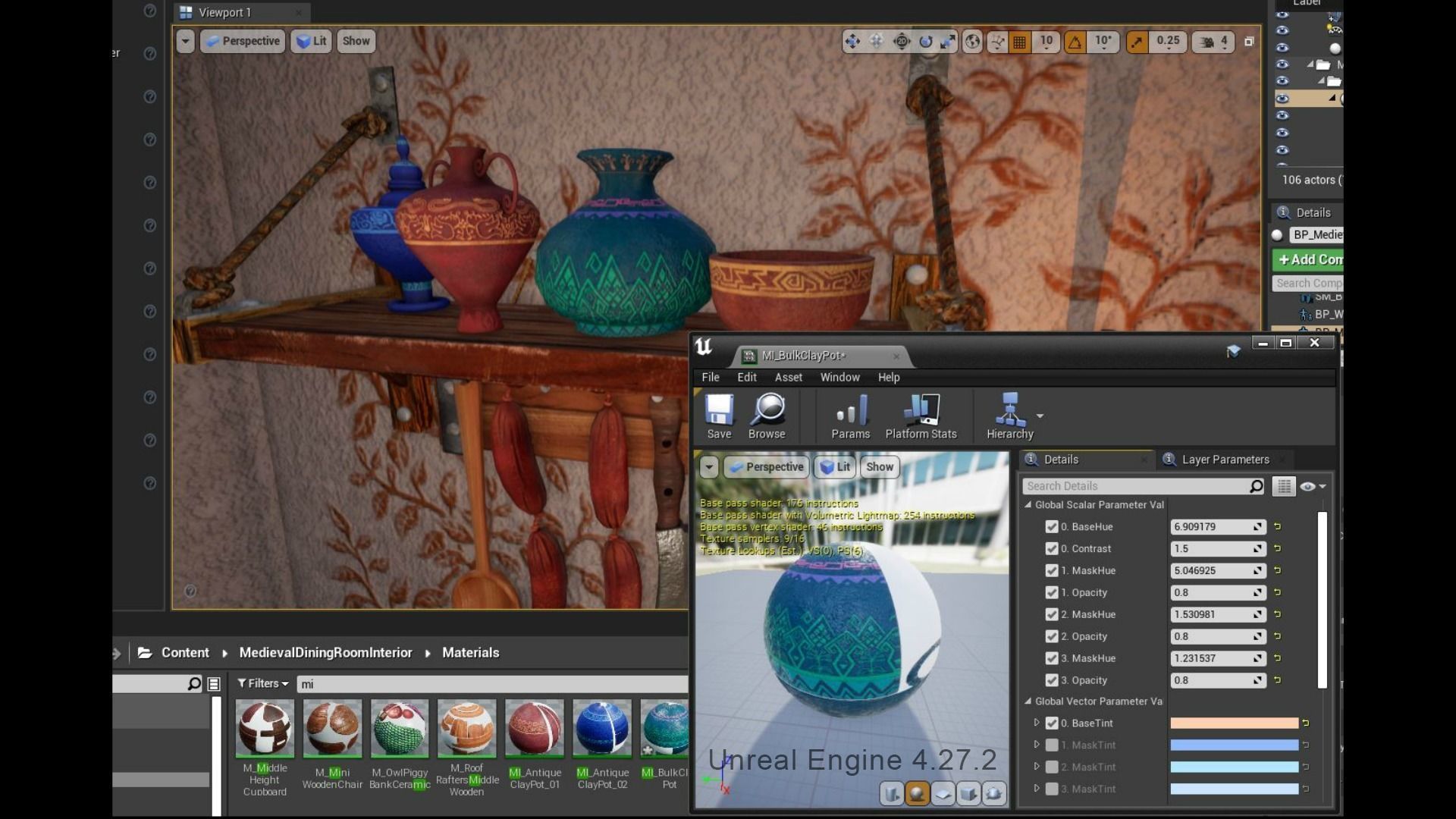The height and width of the screenshot is (819, 1456).
Task: Click the 0. BaseTint color swatch
Action: (1234, 723)
